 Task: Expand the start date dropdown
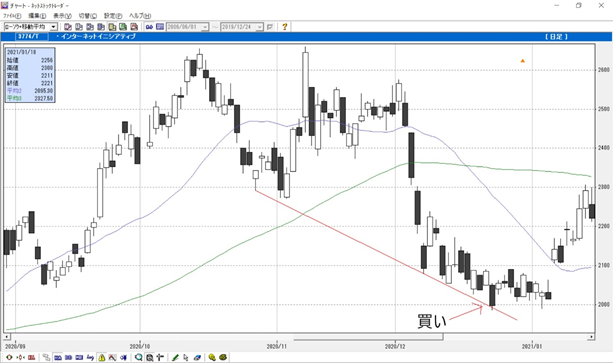pos(205,27)
